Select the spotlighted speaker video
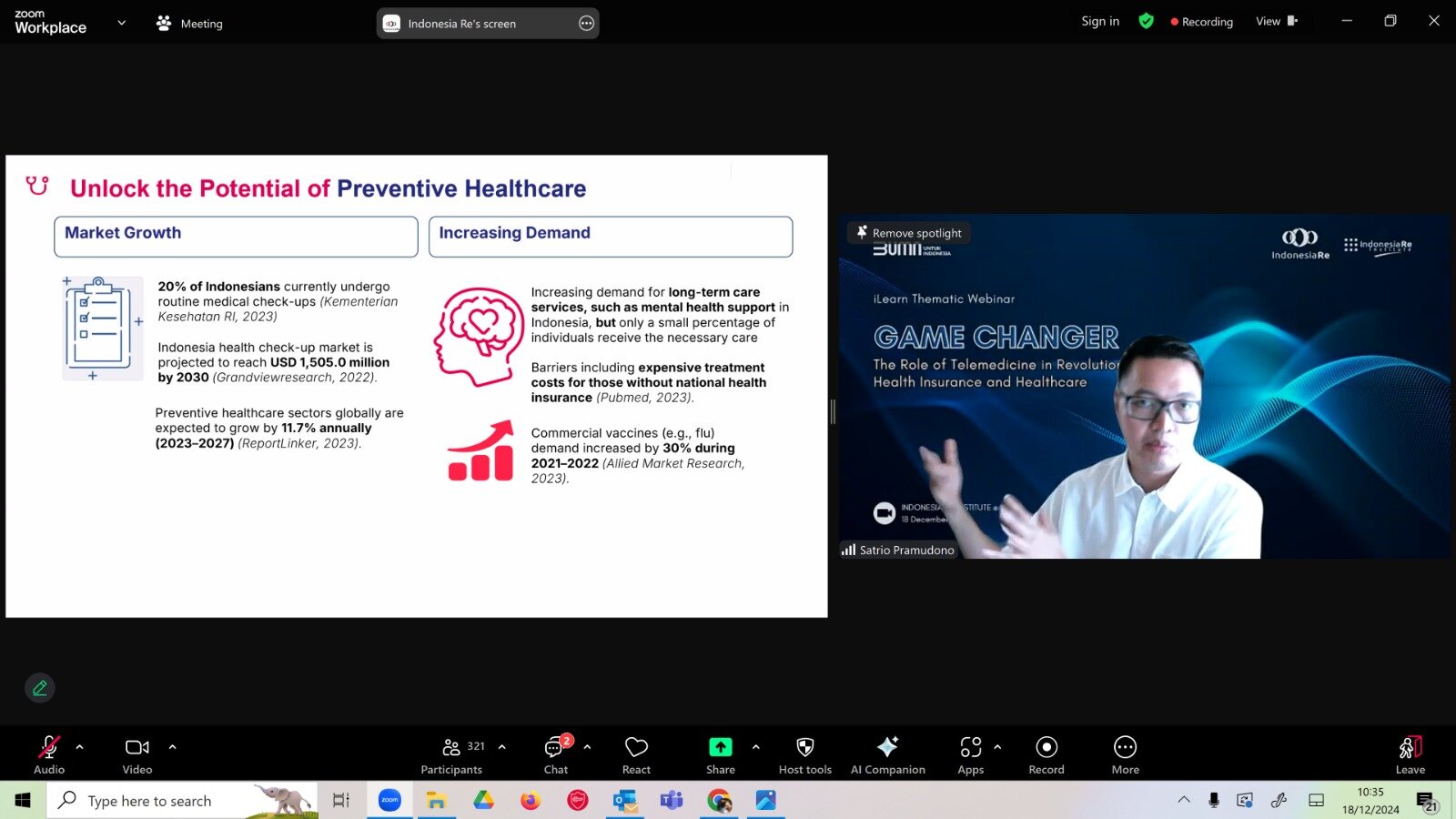The height and width of the screenshot is (819, 1456). [1145, 387]
